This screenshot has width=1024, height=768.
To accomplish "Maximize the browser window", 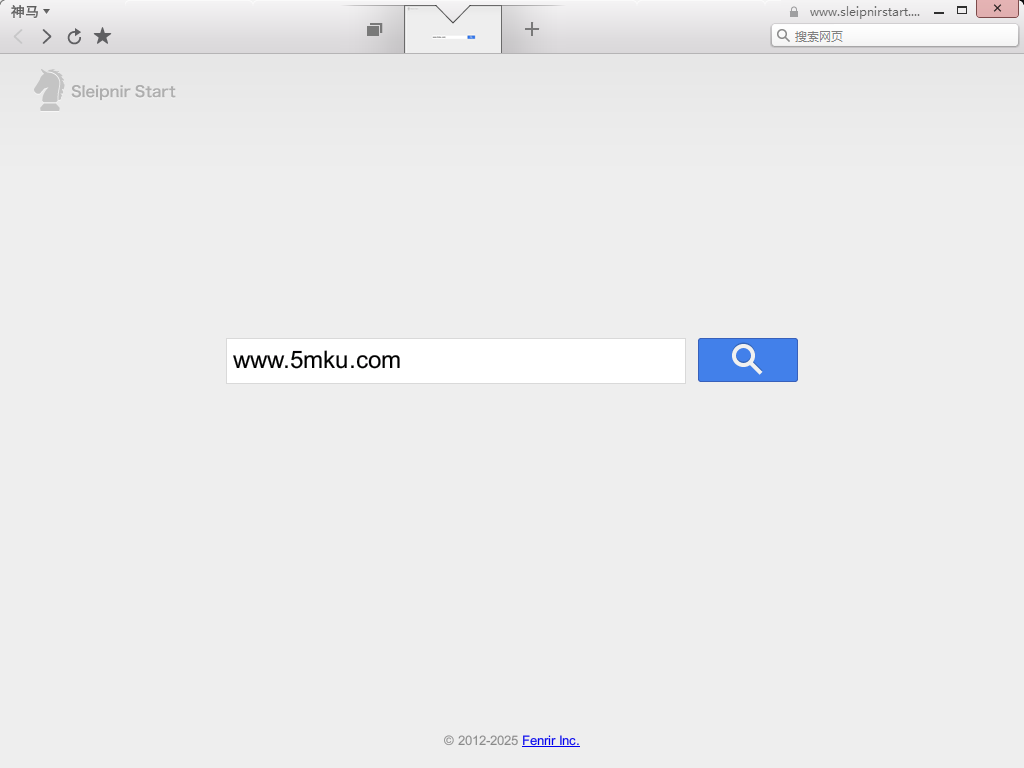I will [962, 10].
